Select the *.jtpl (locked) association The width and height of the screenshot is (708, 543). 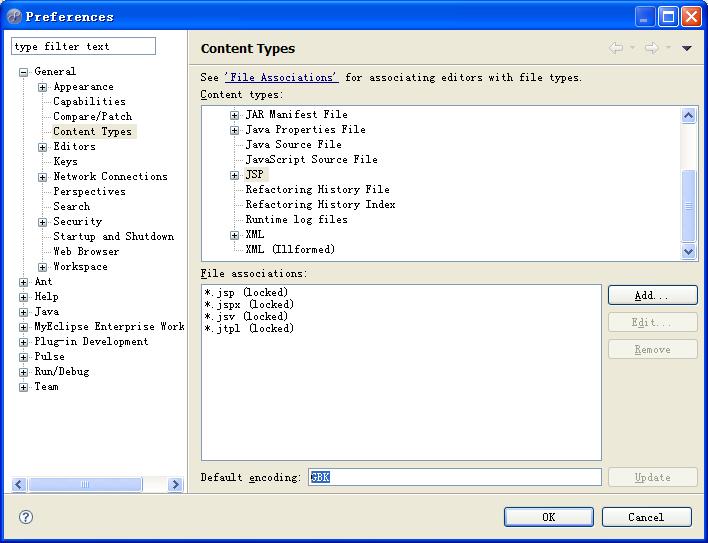click(x=249, y=329)
